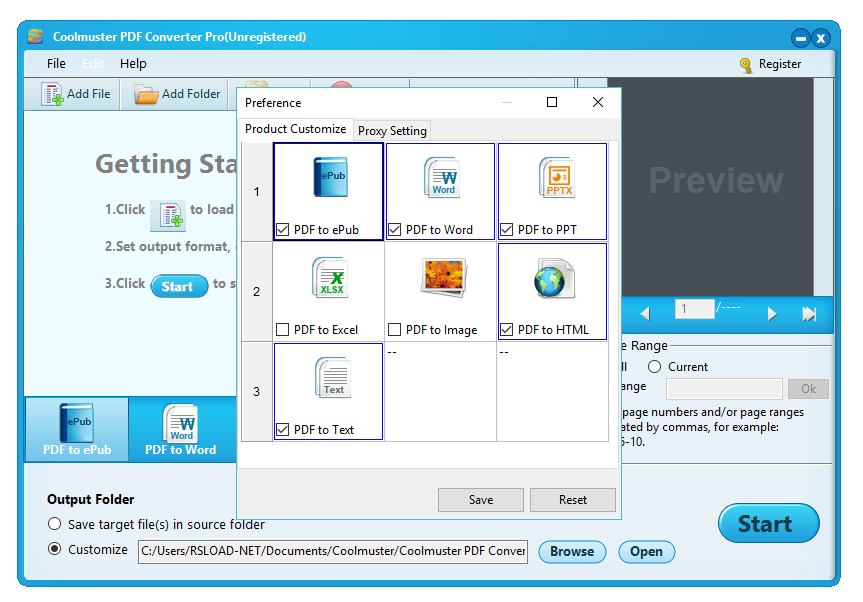
Task: Click the PPTX icon in Preference grid
Action: tap(556, 177)
